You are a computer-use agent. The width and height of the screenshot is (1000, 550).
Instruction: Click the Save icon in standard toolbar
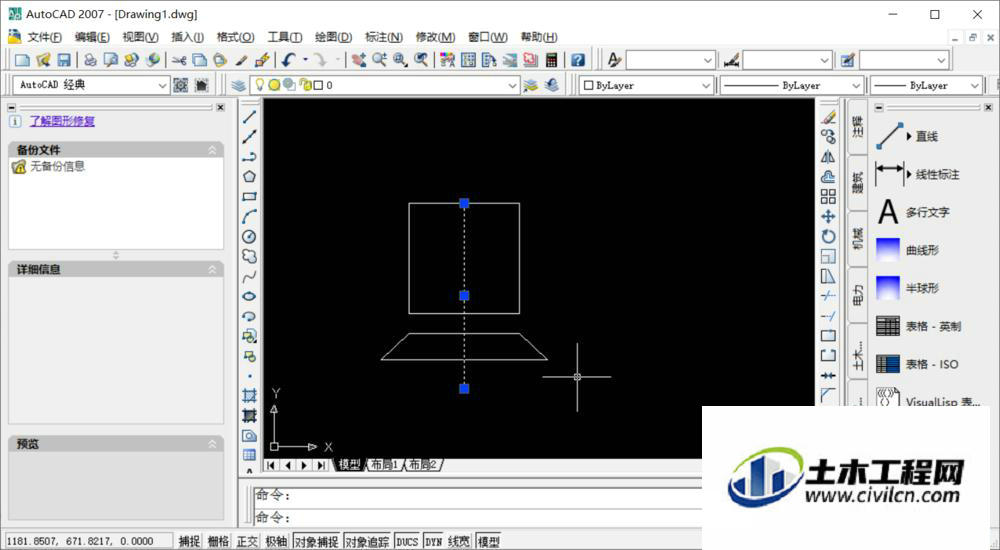click(x=64, y=60)
